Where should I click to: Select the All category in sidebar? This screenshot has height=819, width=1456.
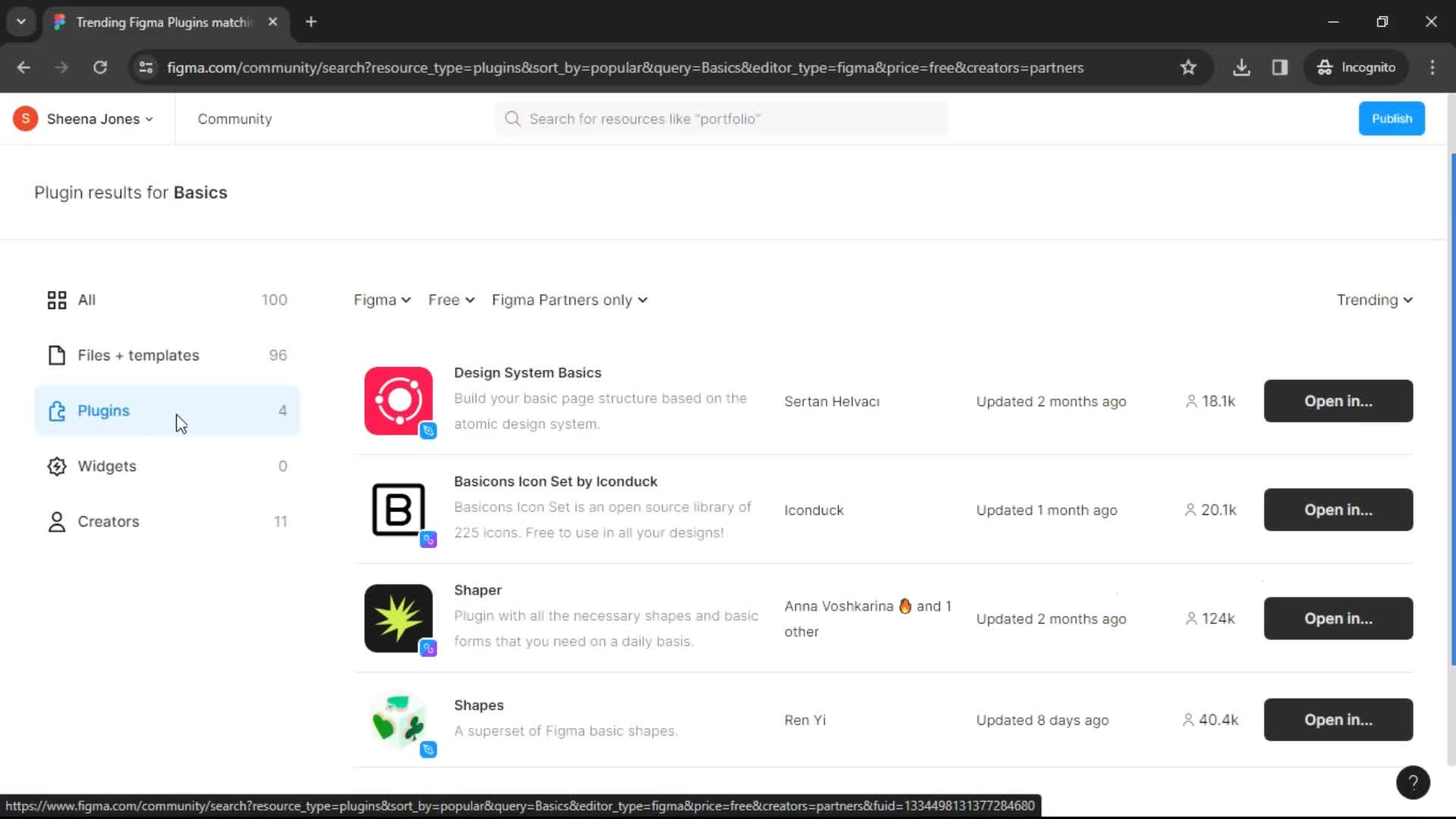(x=167, y=300)
